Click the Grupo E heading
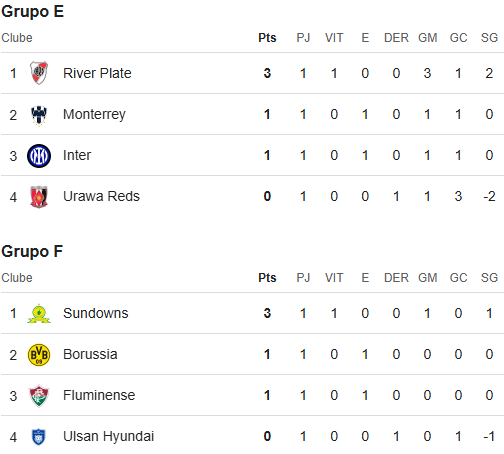 tap(32, 12)
